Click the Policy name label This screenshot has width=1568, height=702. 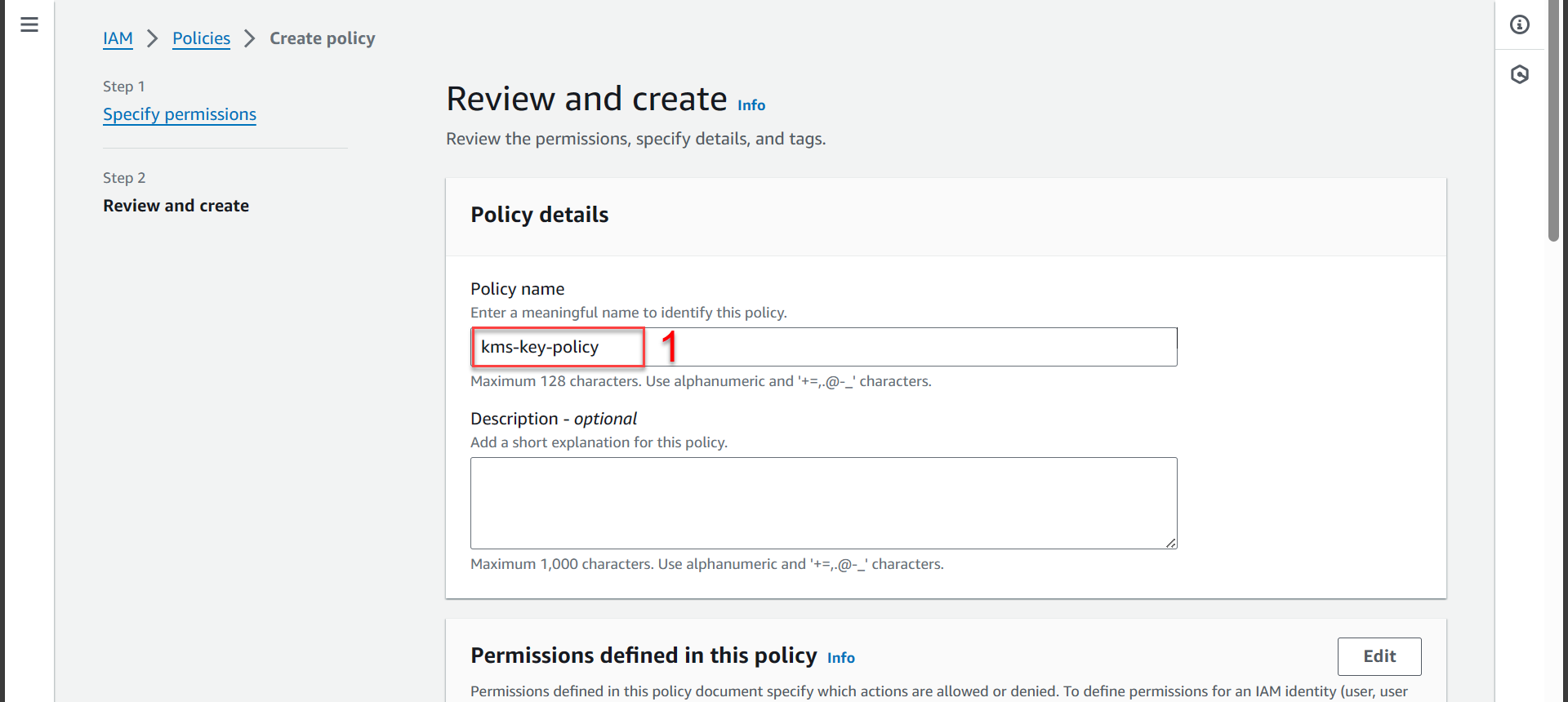517,289
